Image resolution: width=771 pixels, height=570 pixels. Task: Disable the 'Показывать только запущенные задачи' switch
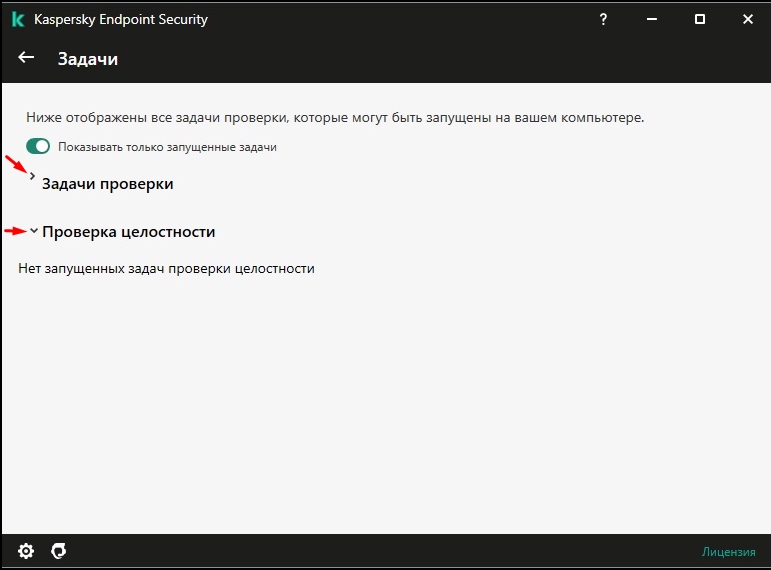click(38, 147)
